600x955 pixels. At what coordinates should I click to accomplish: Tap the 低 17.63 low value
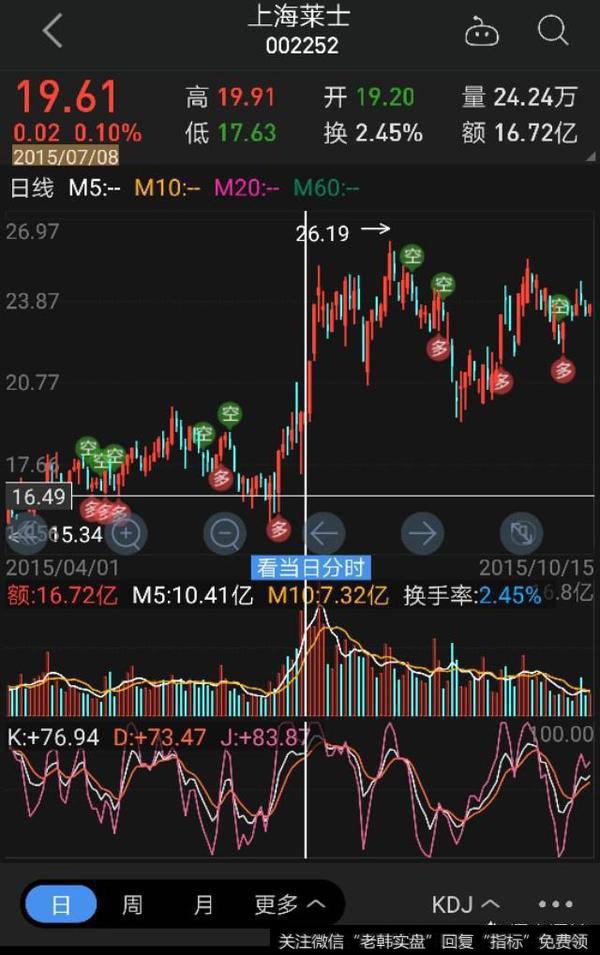231,132
